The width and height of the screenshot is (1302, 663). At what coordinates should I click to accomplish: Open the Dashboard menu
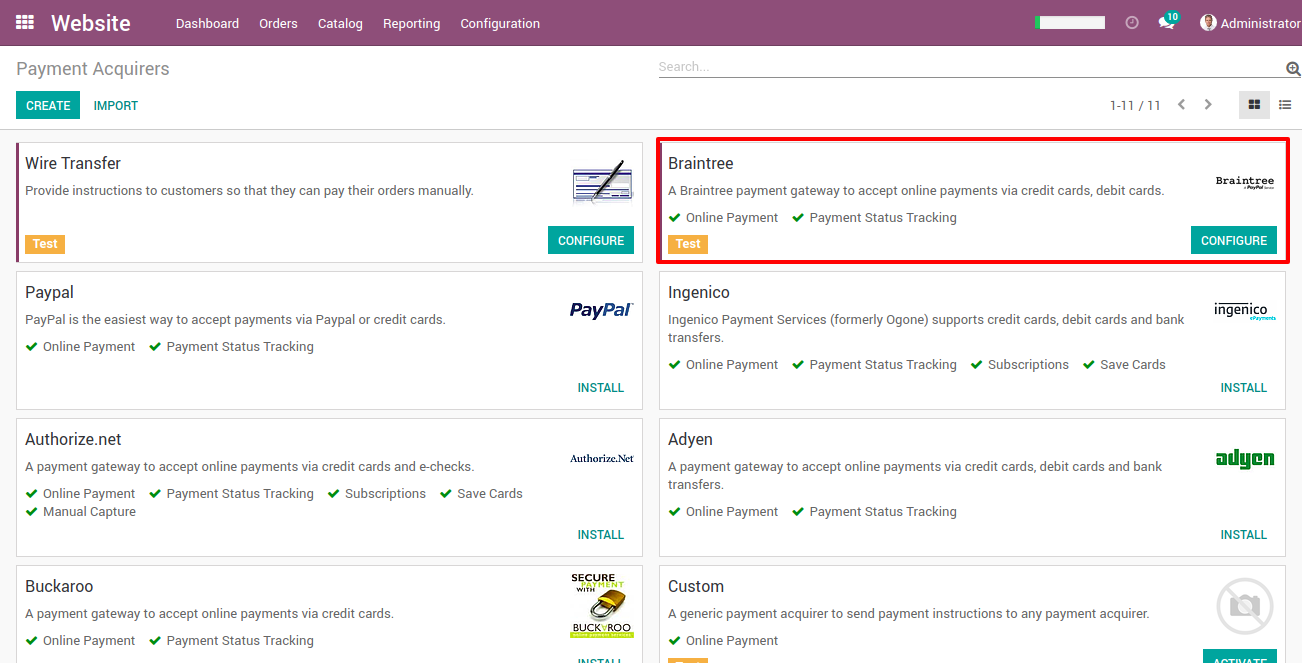click(x=207, y=23)
